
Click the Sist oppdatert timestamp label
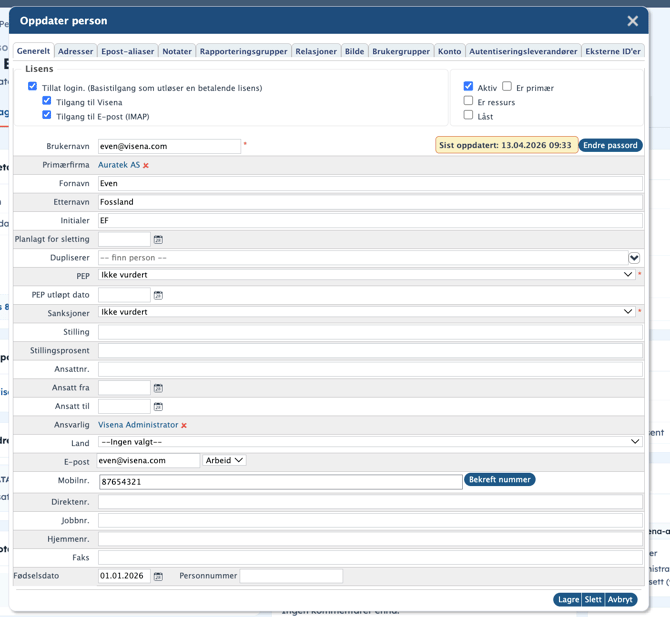(x=506, y=145)
